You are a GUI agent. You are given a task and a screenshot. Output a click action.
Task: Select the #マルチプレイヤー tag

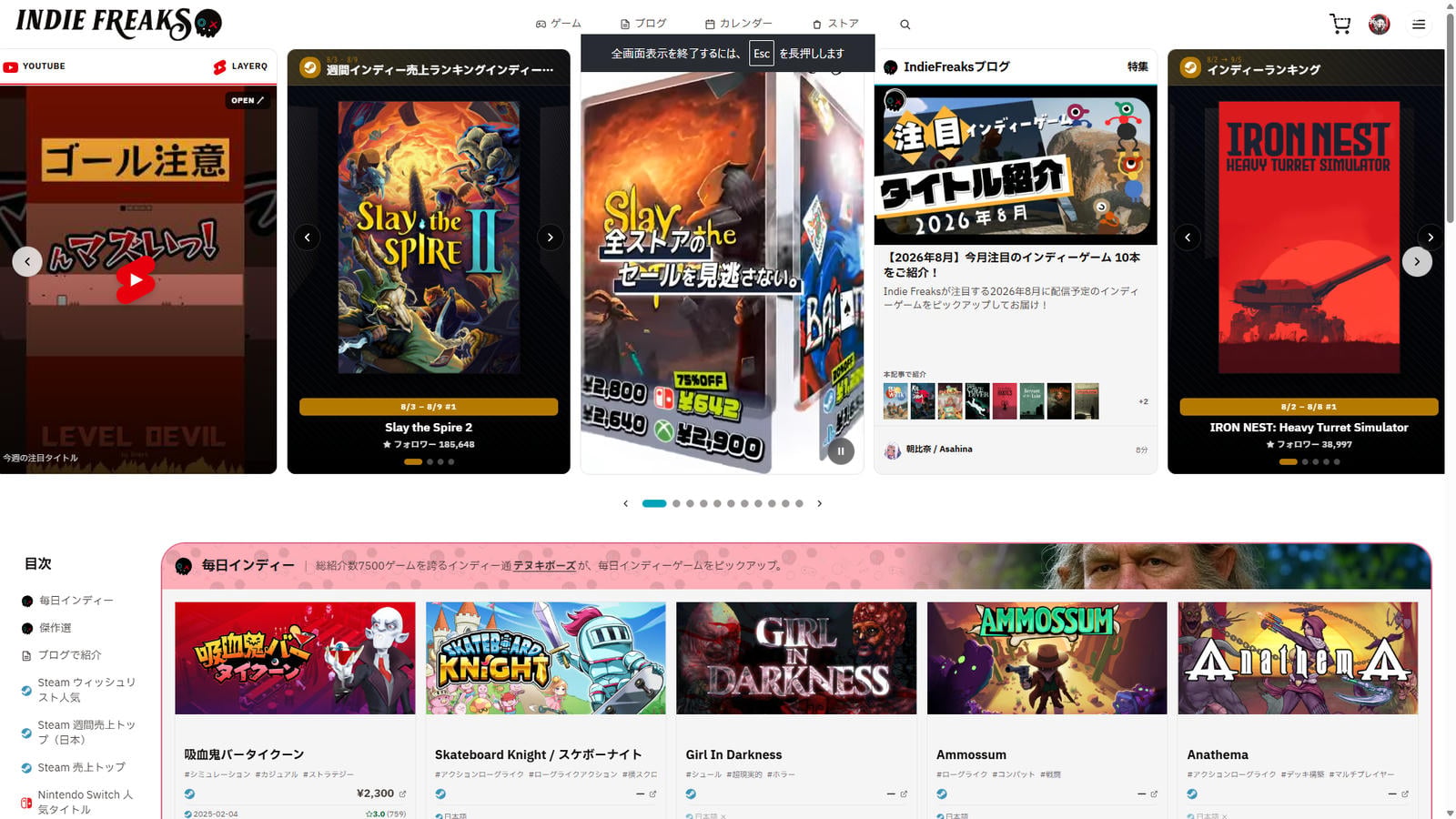1361,774
